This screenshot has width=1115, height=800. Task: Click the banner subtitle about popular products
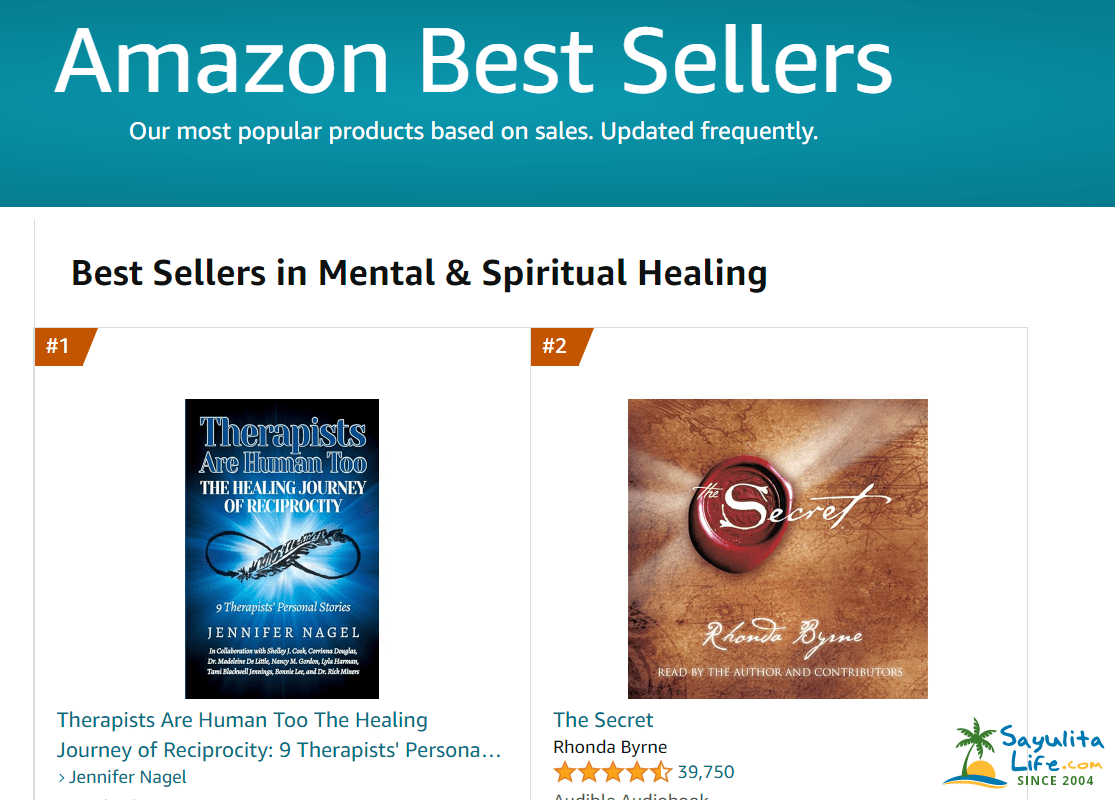click(474, 131)
